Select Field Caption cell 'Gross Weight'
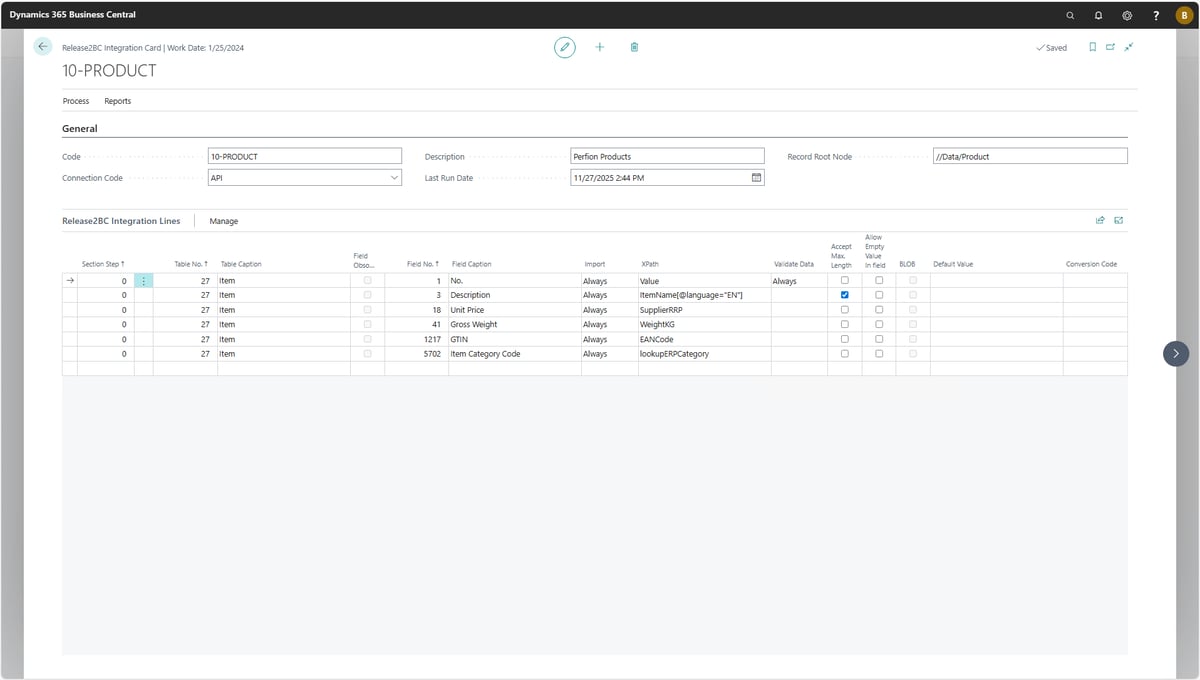 [514, 324]
